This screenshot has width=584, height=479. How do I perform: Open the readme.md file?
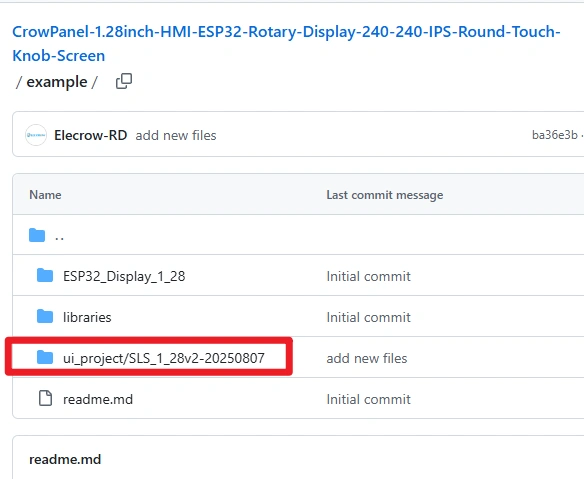pos(98,399)
